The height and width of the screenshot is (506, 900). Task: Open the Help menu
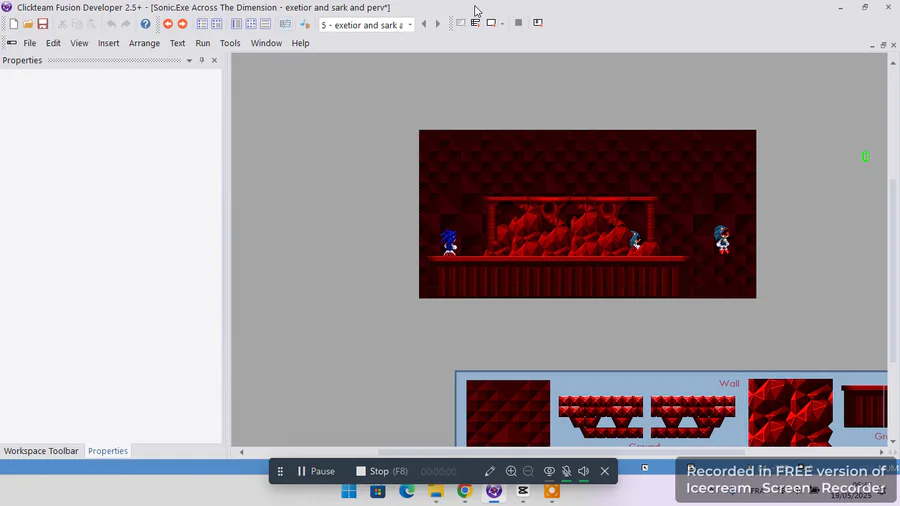(x=300, y=43)
